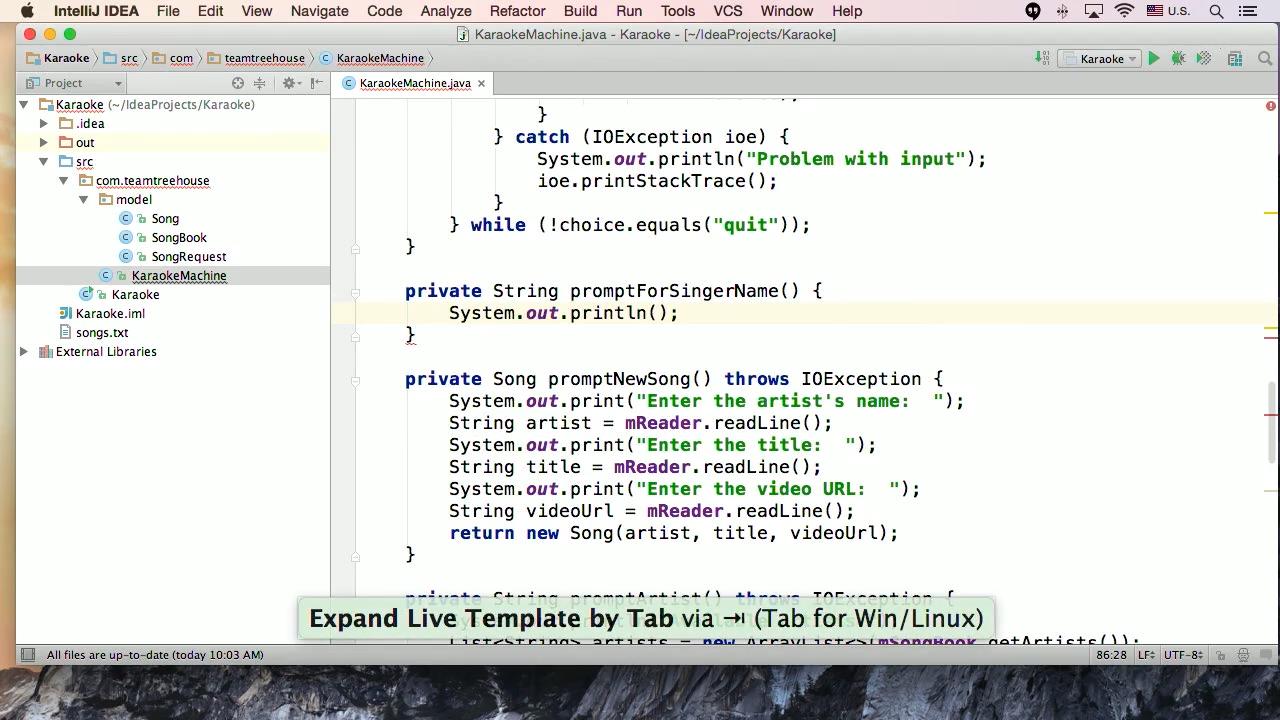Open the Project Structure icon
1280x720 pixels.
(x=1235, y=58)
